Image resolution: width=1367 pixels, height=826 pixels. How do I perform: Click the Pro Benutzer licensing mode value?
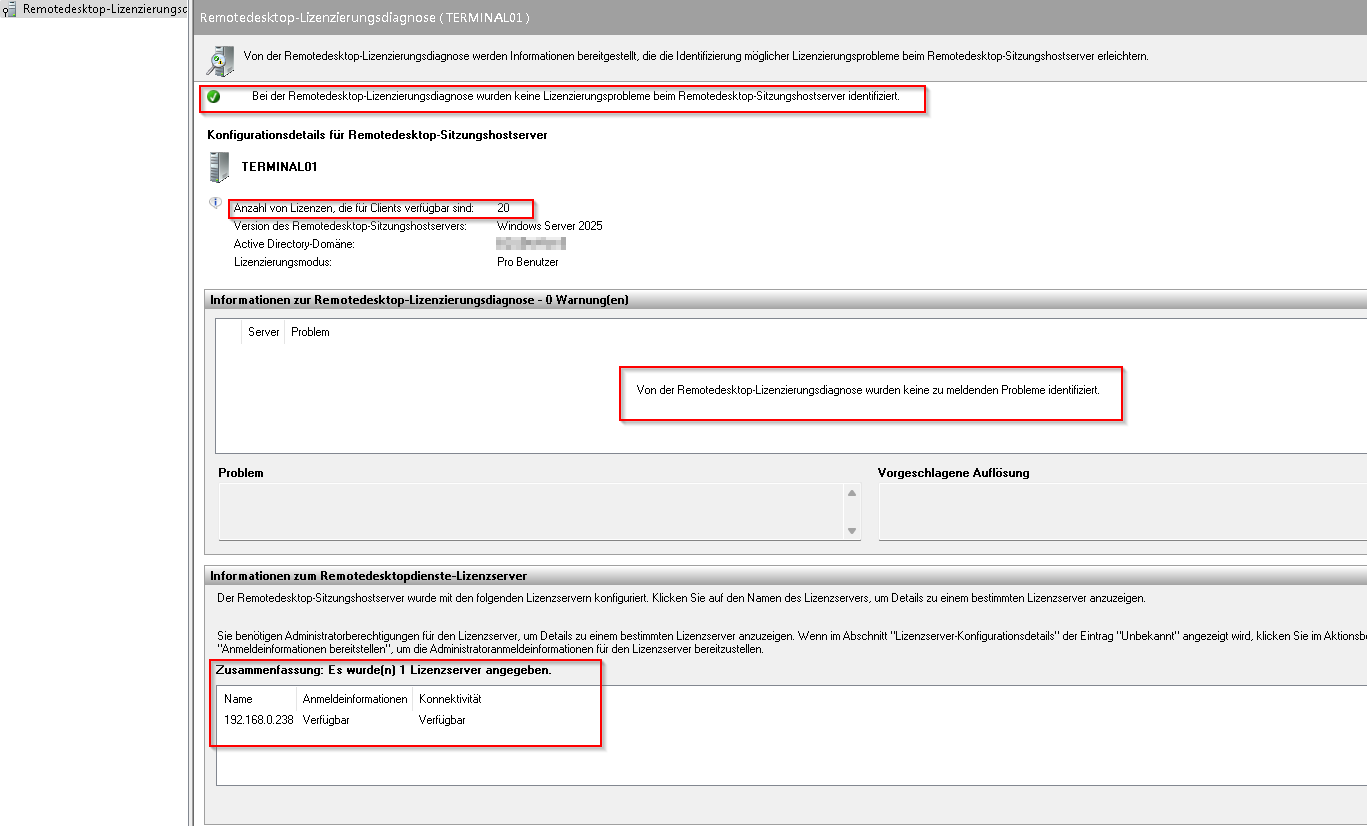coord(527,262)
